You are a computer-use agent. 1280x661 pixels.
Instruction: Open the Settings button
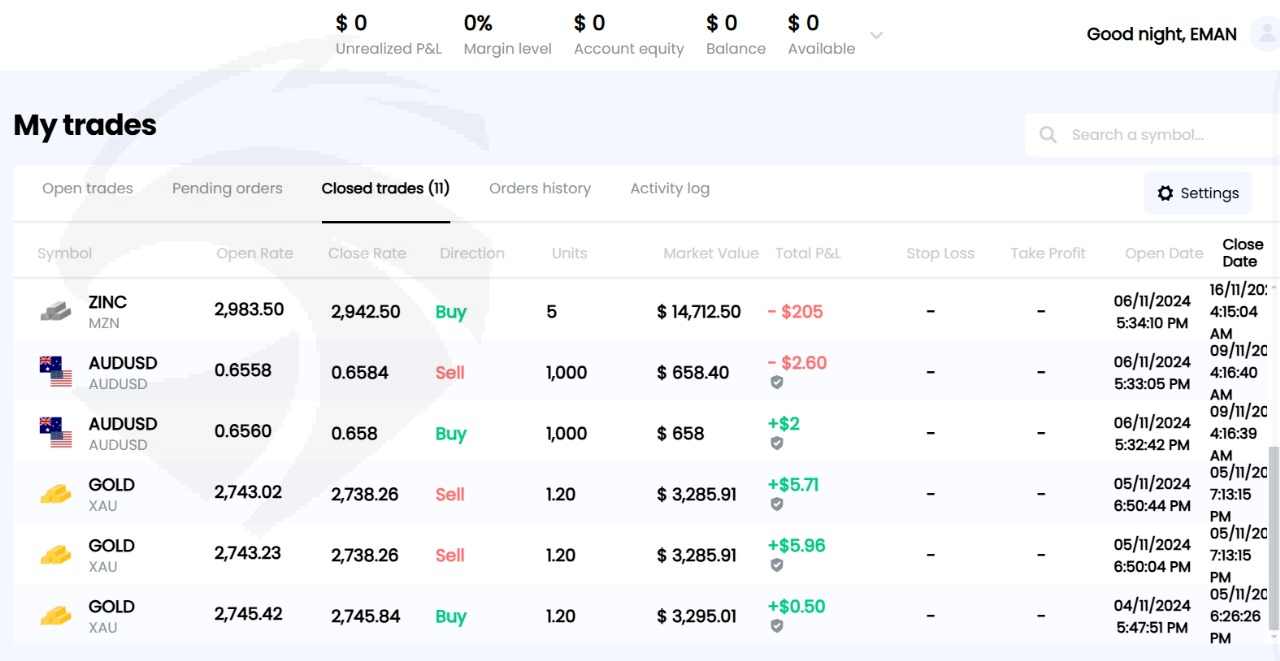1197,193
